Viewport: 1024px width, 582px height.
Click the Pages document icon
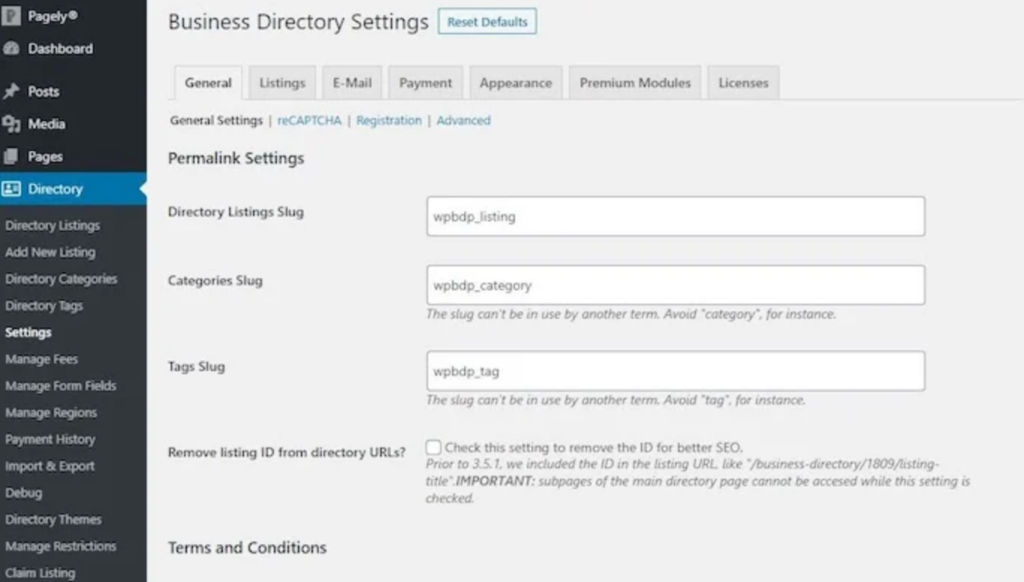[11, 157]
